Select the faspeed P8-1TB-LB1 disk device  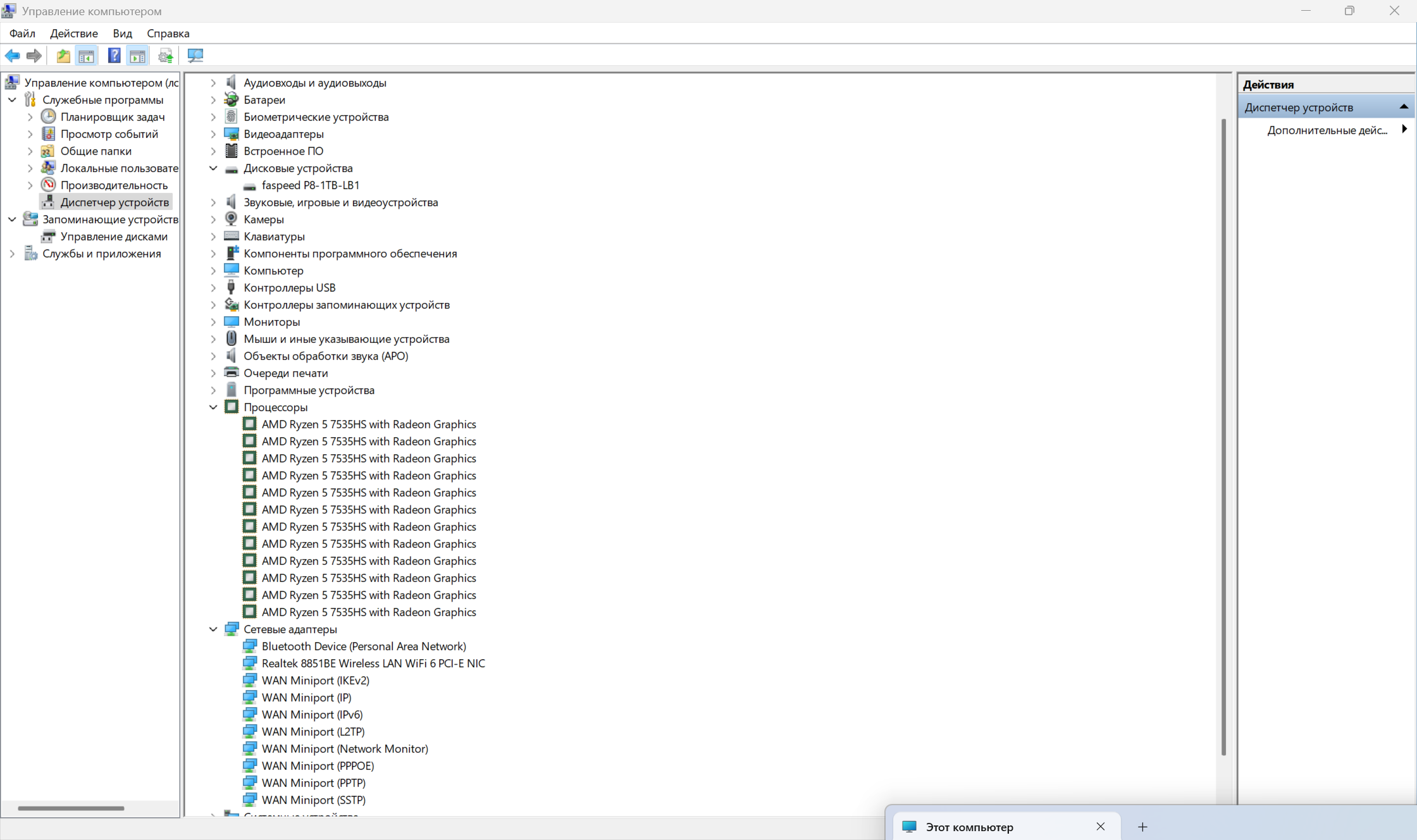pyautogui.click(x=310, y=185)
